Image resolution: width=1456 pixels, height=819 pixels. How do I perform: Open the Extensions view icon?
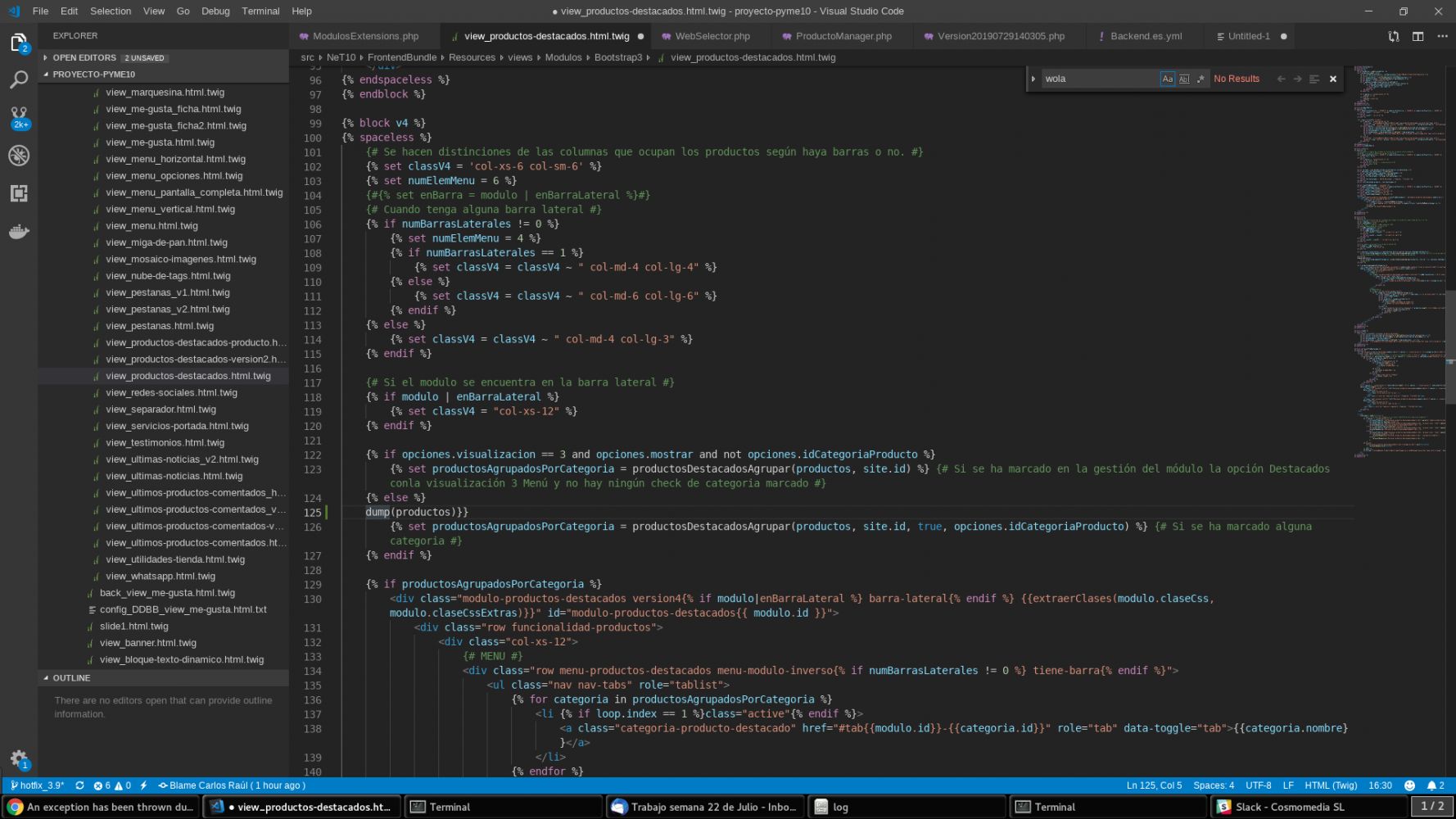[19, 193]
